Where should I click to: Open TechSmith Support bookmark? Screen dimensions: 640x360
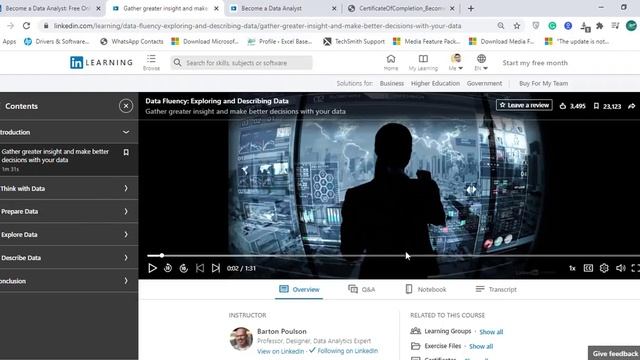coord(354,41)
